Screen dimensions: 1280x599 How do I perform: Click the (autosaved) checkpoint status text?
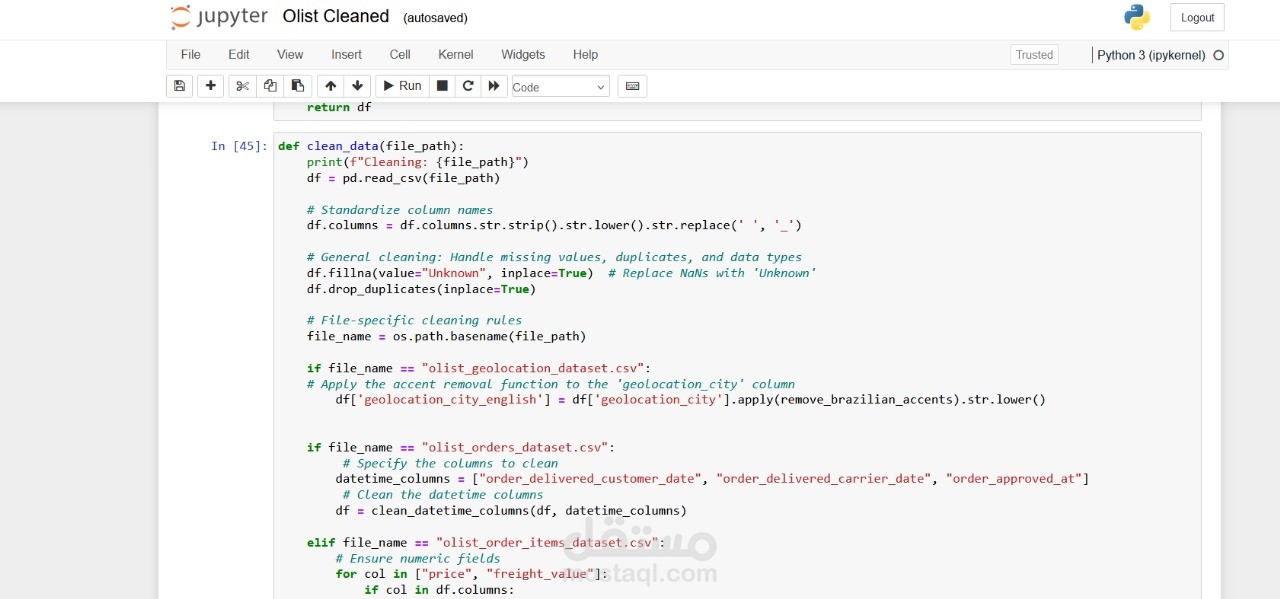click(435, 18)
